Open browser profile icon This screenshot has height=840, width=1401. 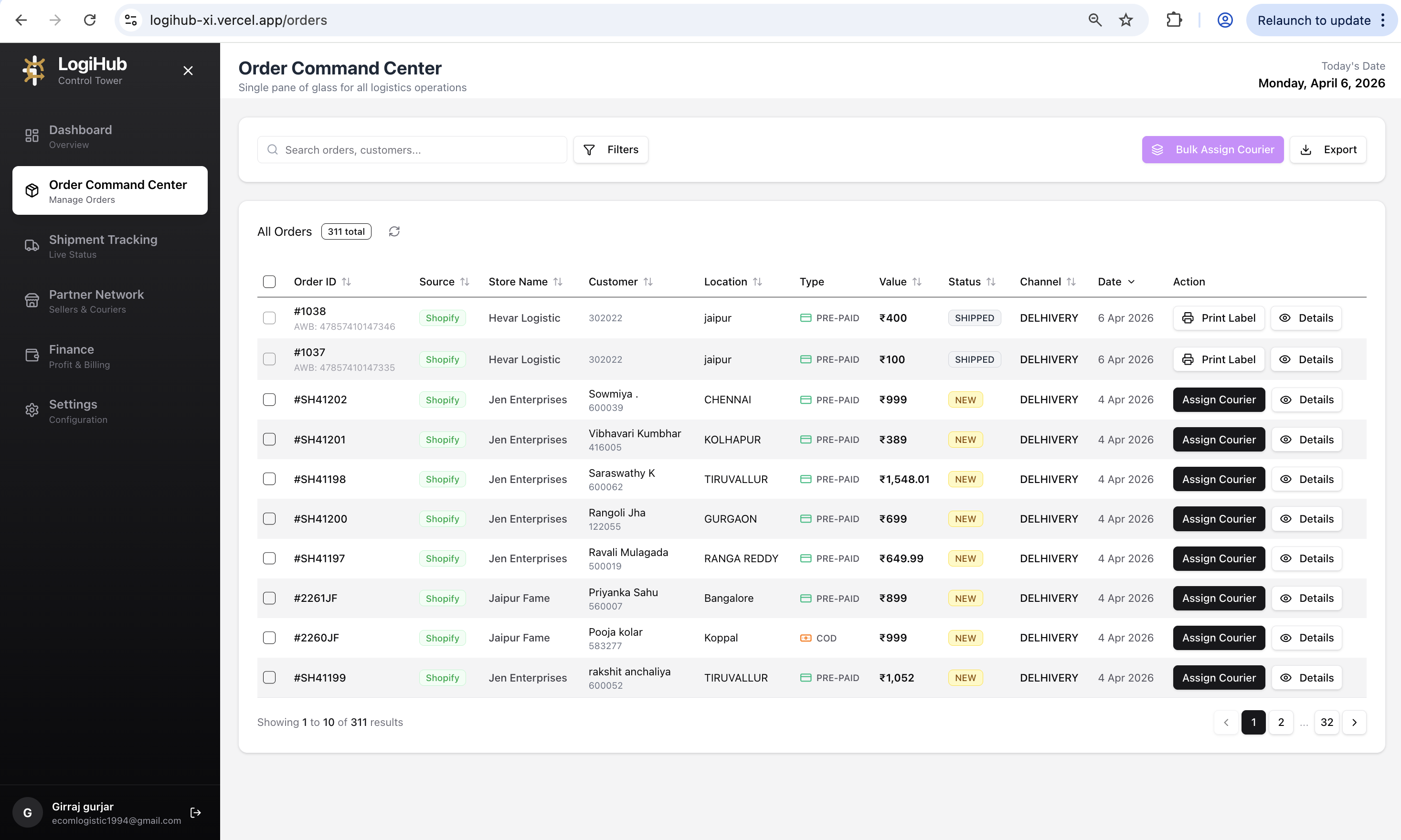(x=1225, y=21)
